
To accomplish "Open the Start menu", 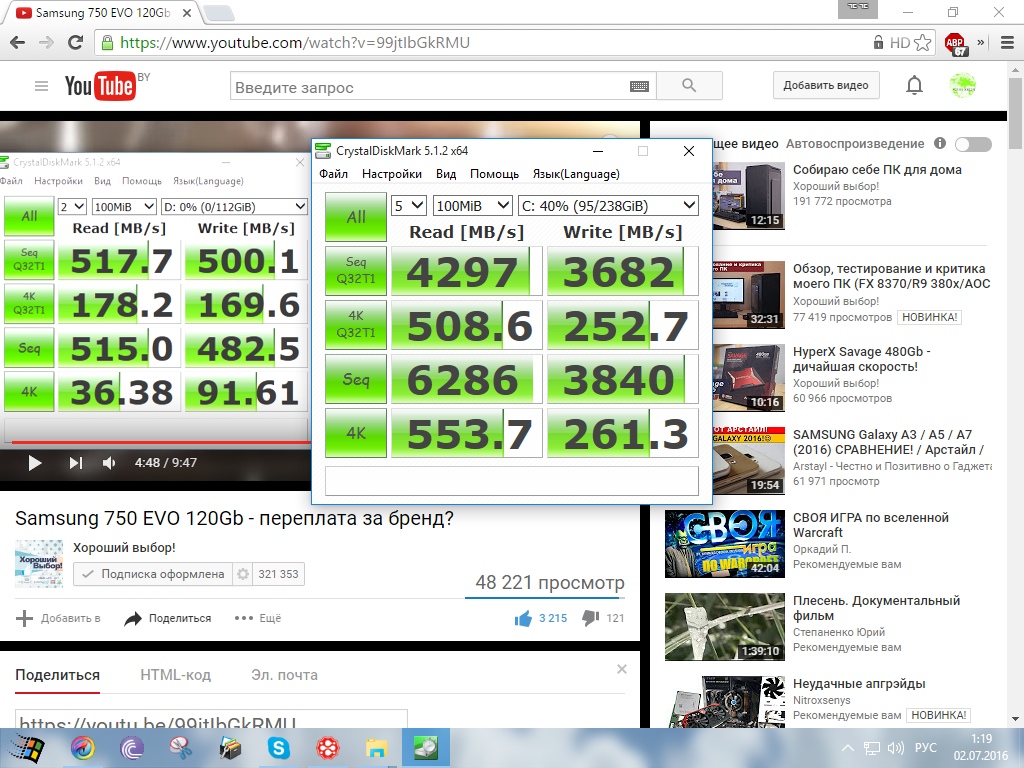I will [x=26, y=748].
